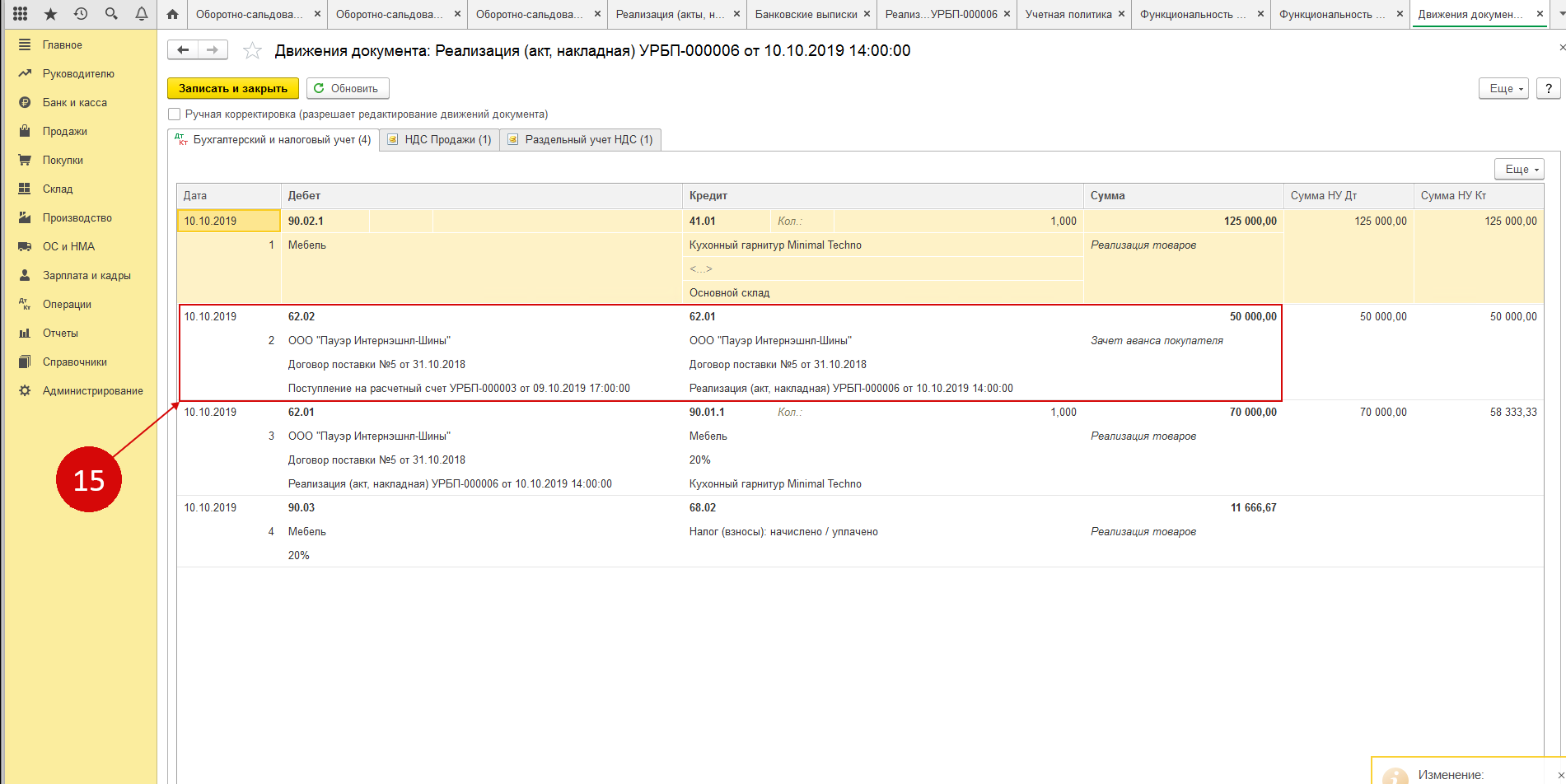Open the Главное section
The height and width of the screenshot is (784, 1566).
pyautogui.click(x=63, y=44)
